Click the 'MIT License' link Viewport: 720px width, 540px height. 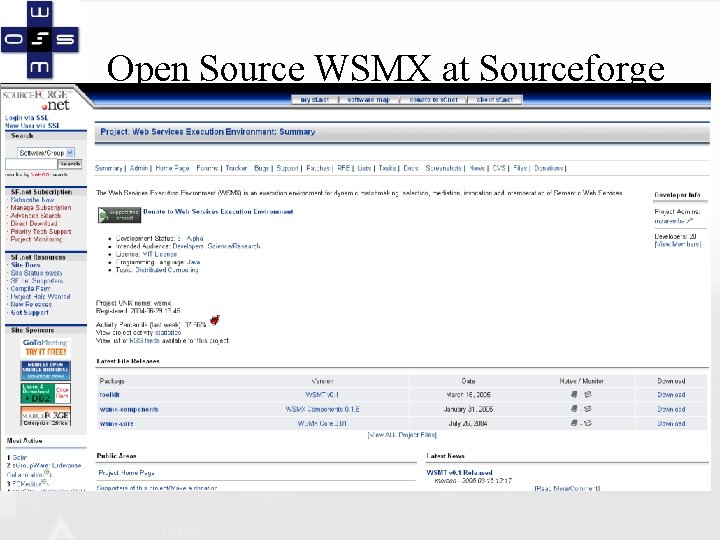159,254
